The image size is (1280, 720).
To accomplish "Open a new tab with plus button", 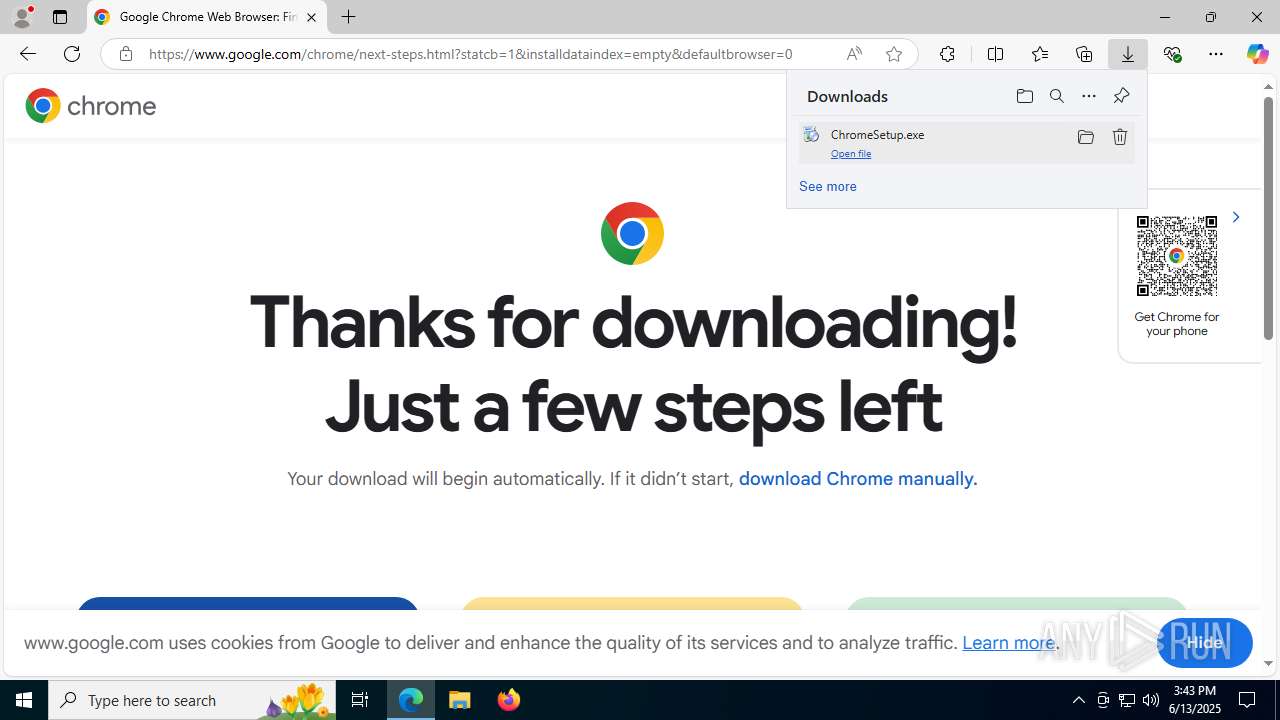I will click(x=348, y=17).
